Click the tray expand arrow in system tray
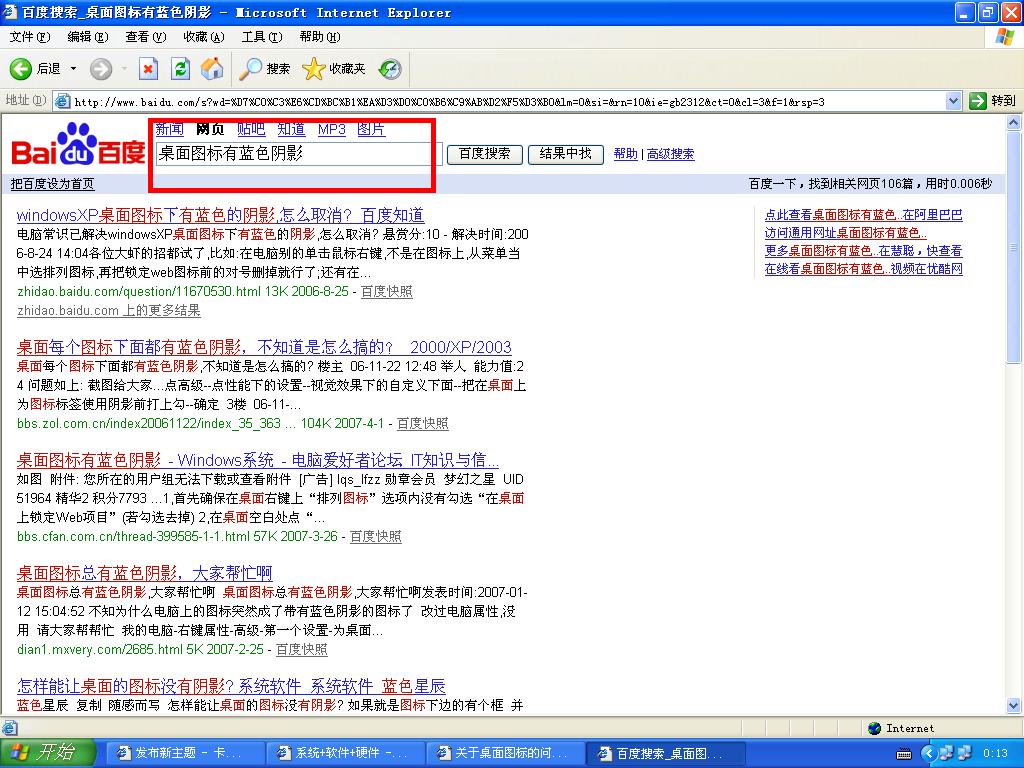 point(928,754)
